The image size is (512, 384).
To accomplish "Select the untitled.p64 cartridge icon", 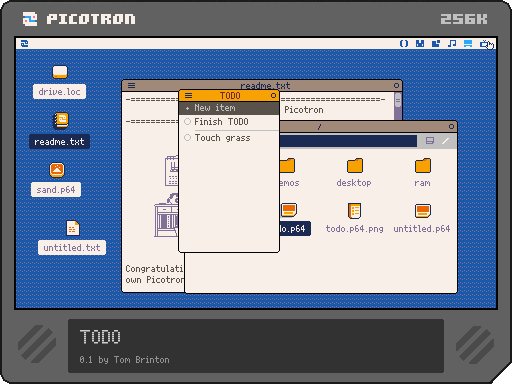I will click(x=423, y=211).
